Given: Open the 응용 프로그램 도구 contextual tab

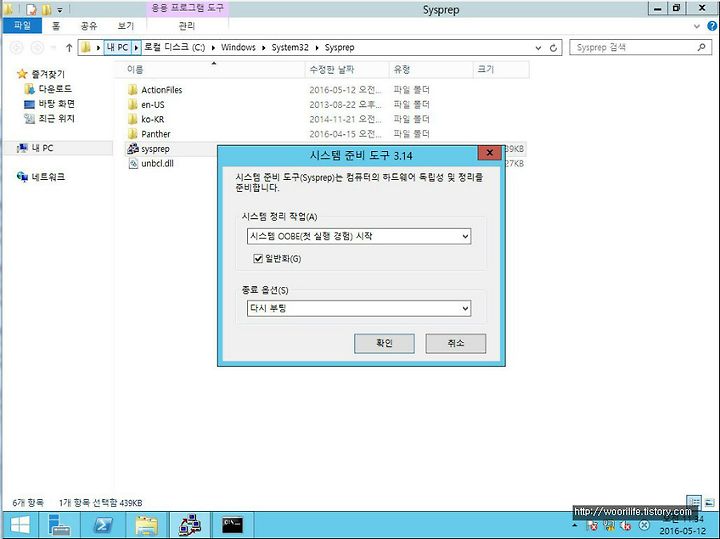Looking at the screenshot, I should (187, 9).
